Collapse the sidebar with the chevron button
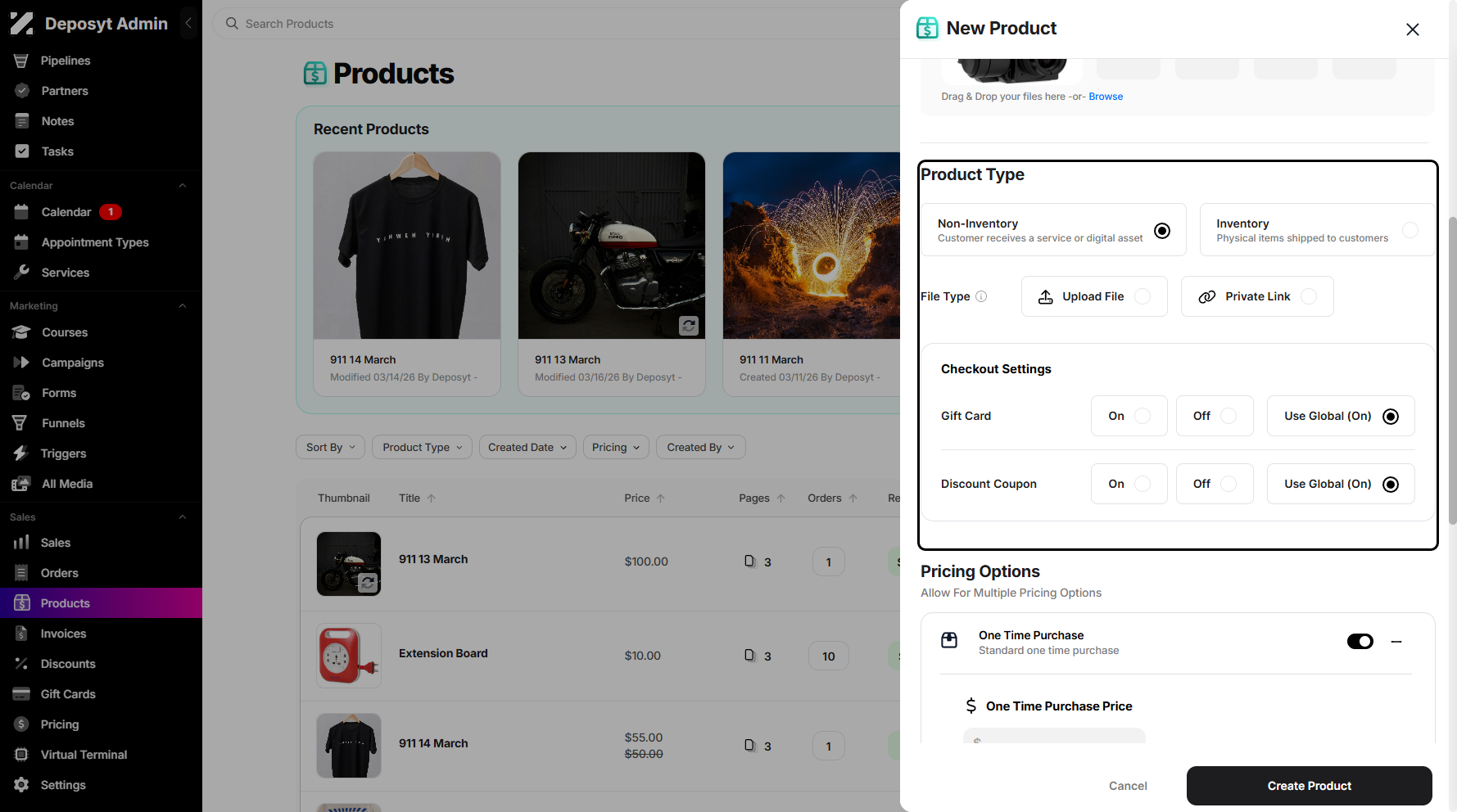 [x=188, y=24]
